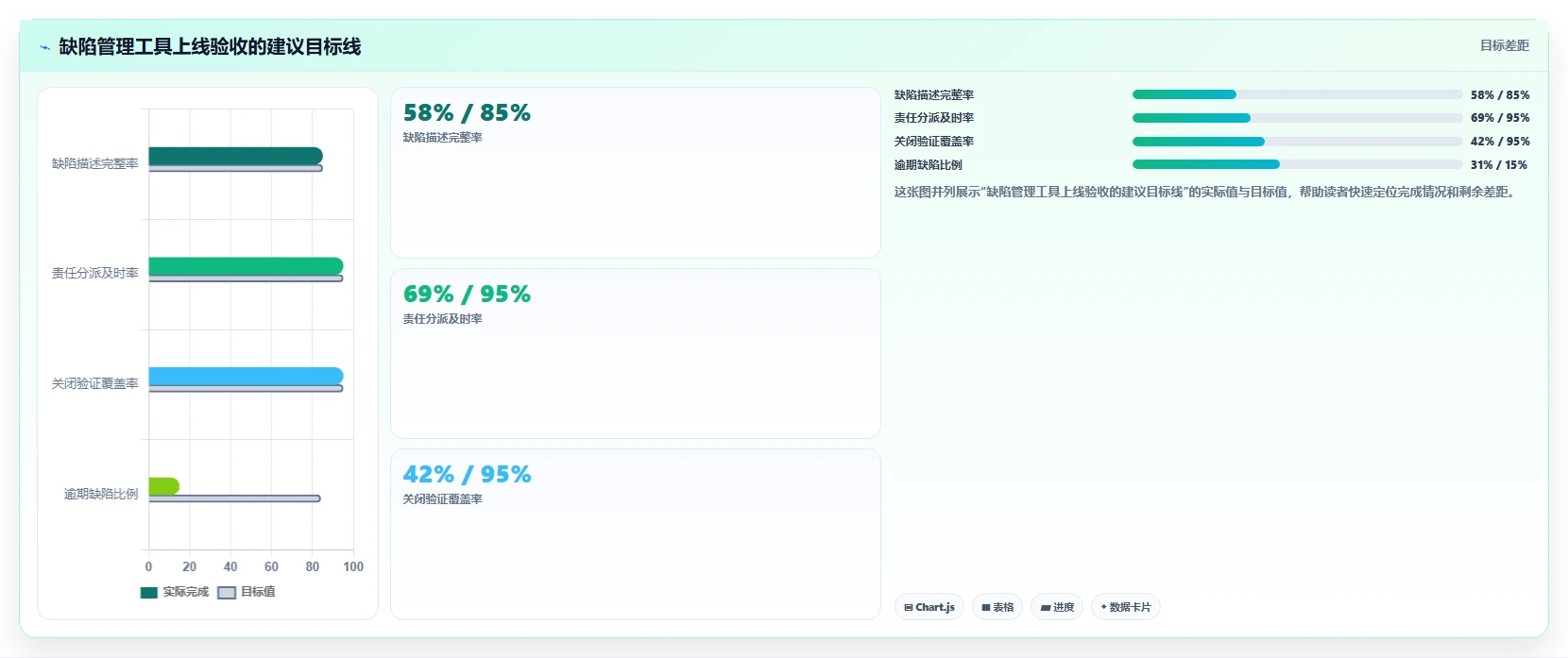Select the 69% / 95% data card
The width and height of the screenshot is (1568, 658).
[636, 354]
